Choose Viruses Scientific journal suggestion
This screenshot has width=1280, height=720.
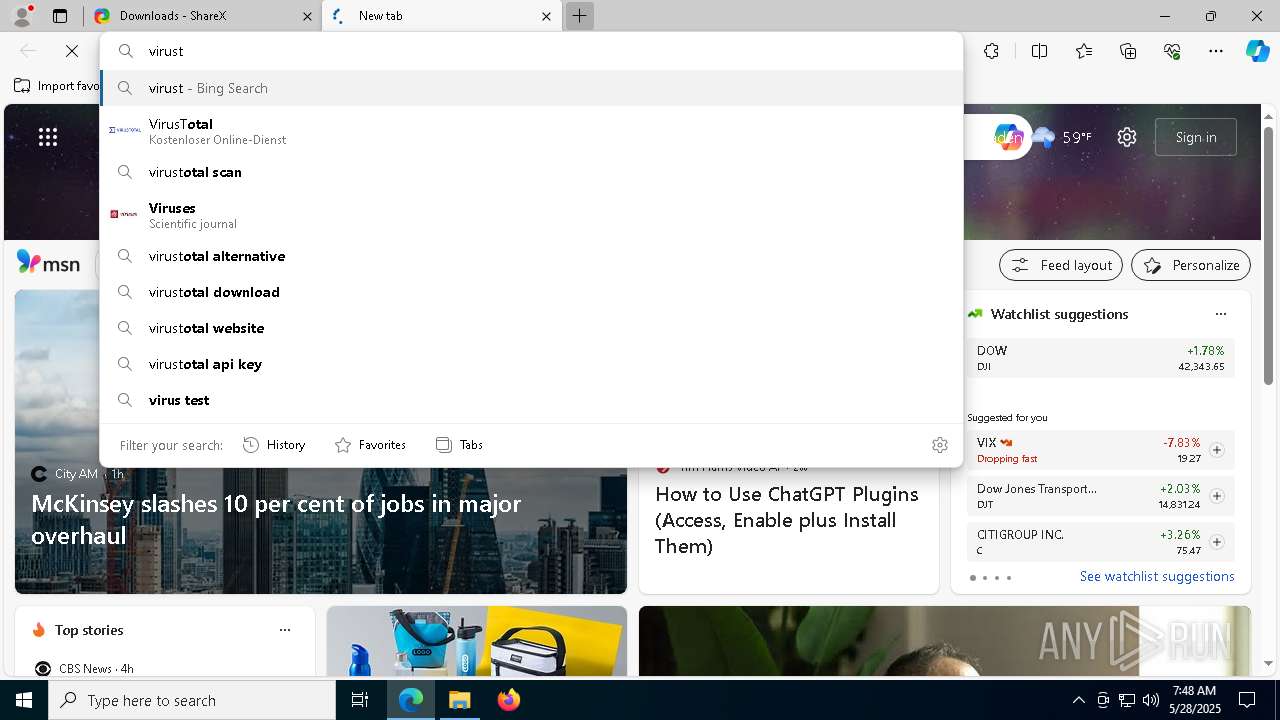click(x=531, y=215)
